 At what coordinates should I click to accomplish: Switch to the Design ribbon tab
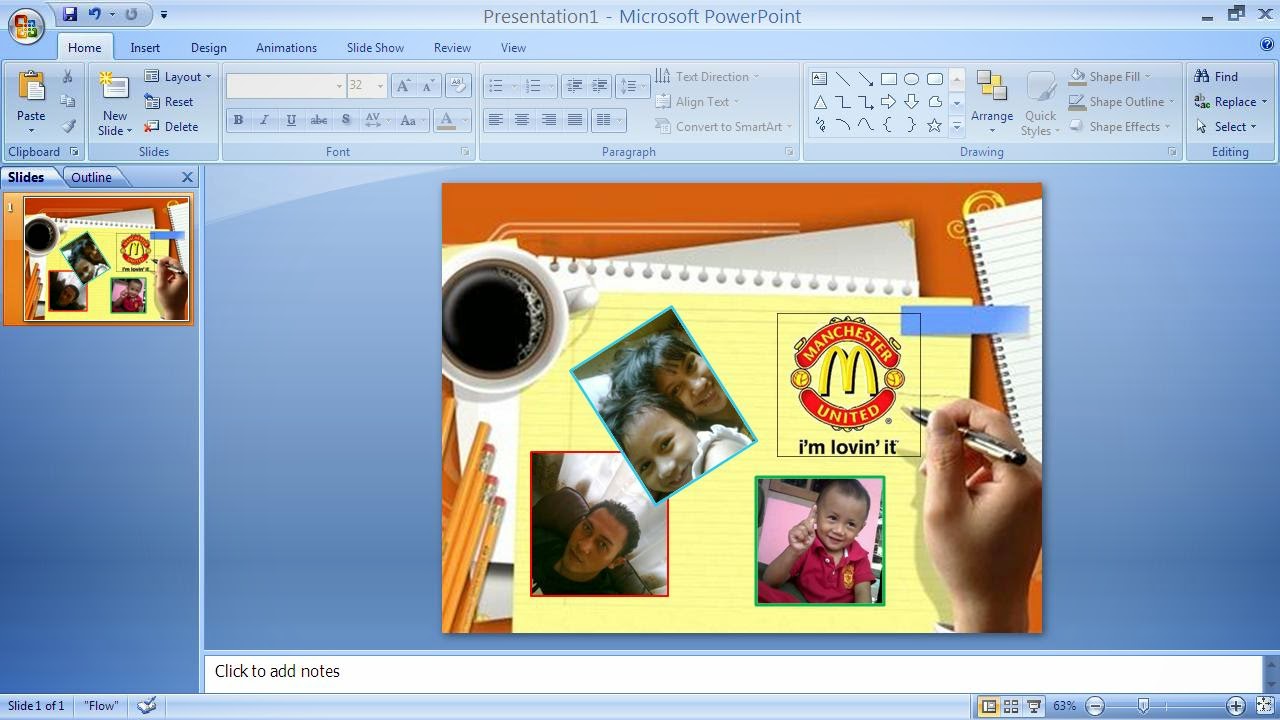click(x=208, y=47)
